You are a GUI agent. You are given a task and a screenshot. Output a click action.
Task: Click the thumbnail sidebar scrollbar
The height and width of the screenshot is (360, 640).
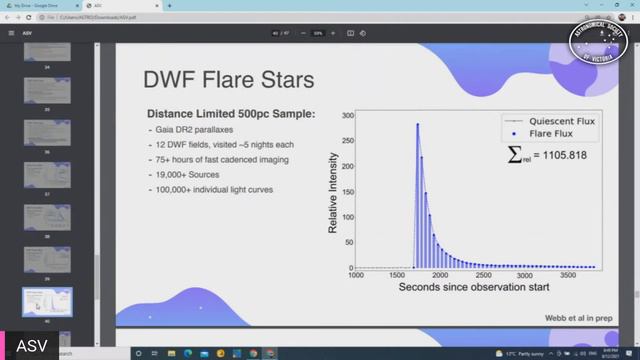point(97,277)
